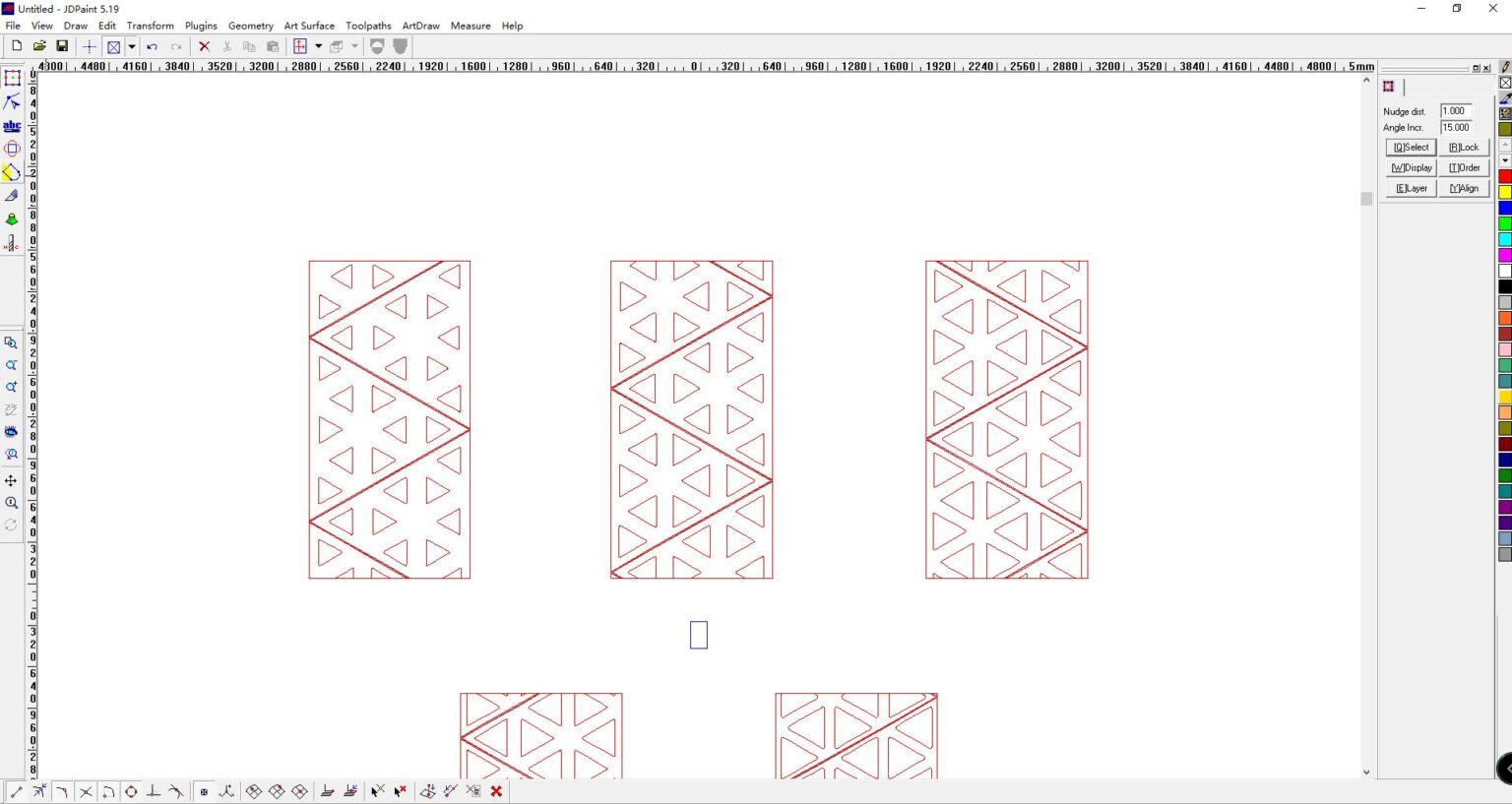This screenshot has height=804, width=1512.
Task: Click the [Q]Select button
Action: point(1411,148)
